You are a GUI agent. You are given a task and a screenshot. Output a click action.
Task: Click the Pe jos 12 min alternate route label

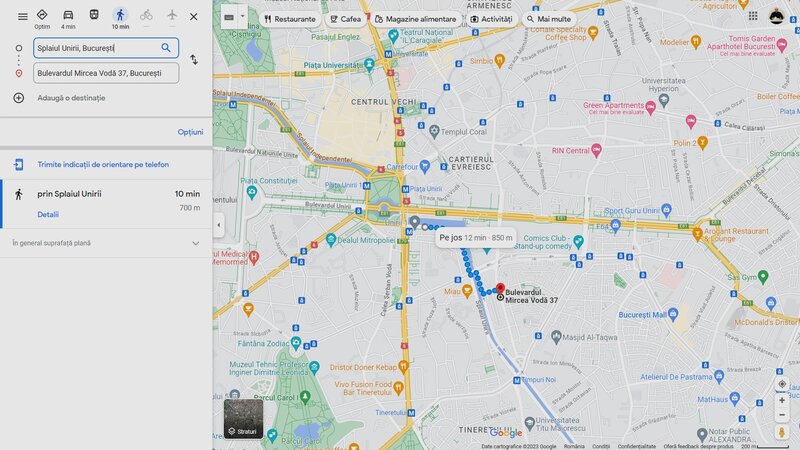tap(476, 238)
